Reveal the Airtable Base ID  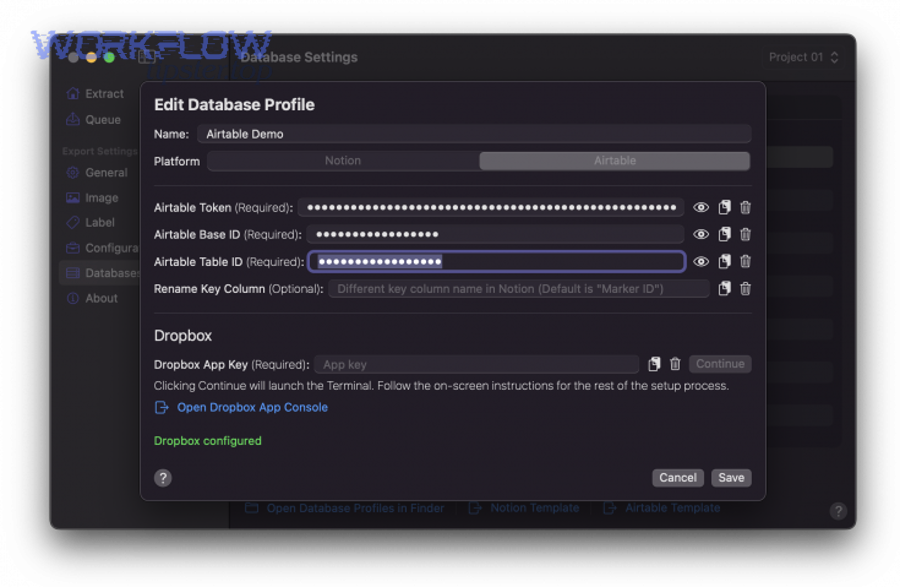[700, 234]
